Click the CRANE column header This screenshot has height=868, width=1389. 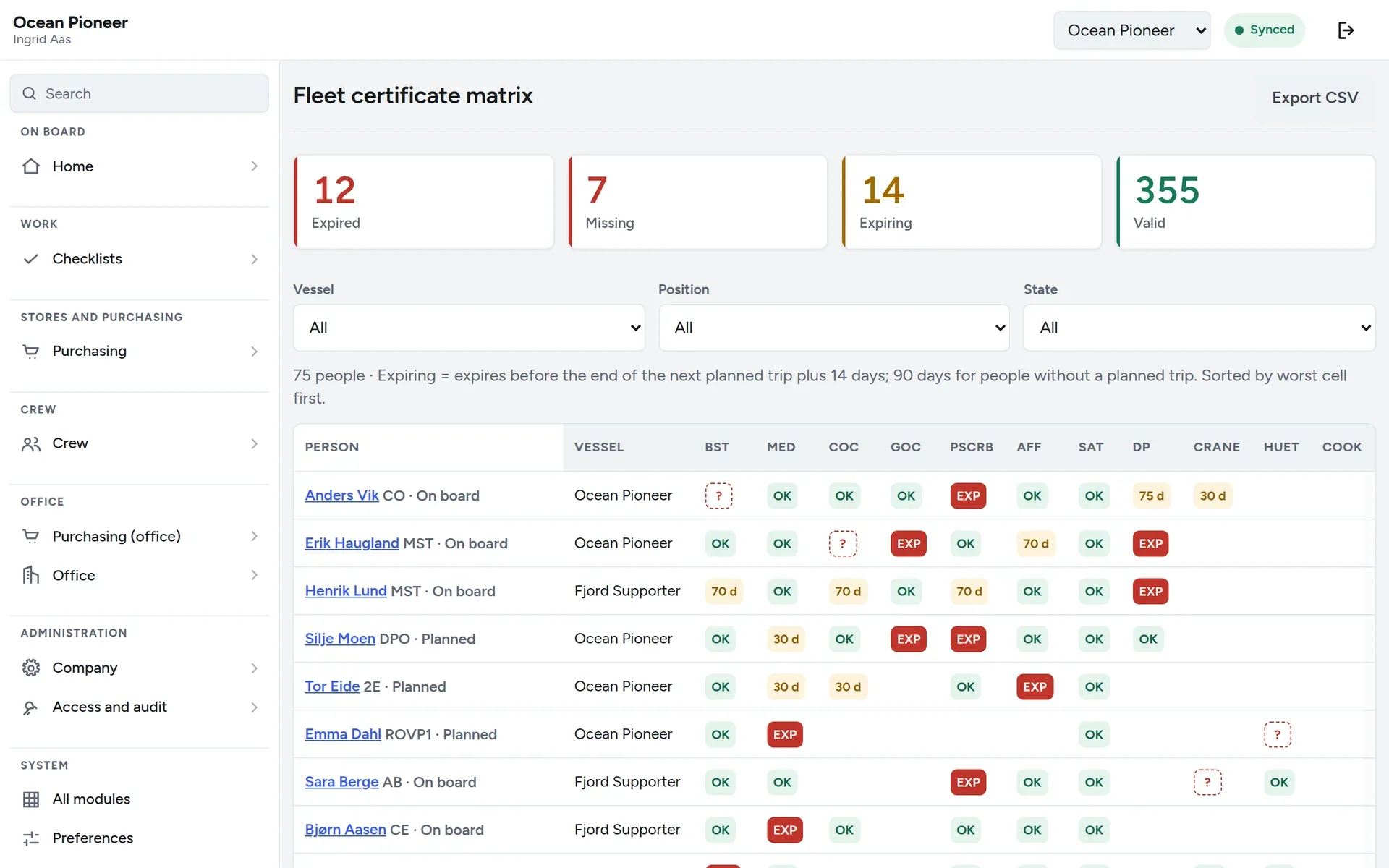(x=1216, y=447)
